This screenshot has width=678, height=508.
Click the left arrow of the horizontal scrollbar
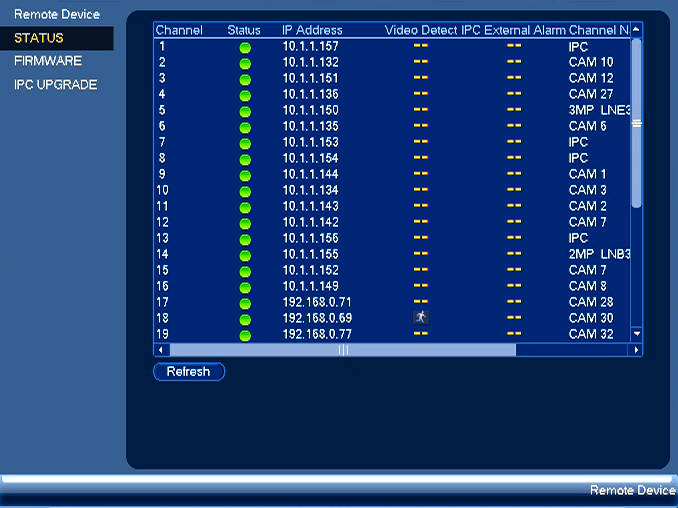pos(161,350)
